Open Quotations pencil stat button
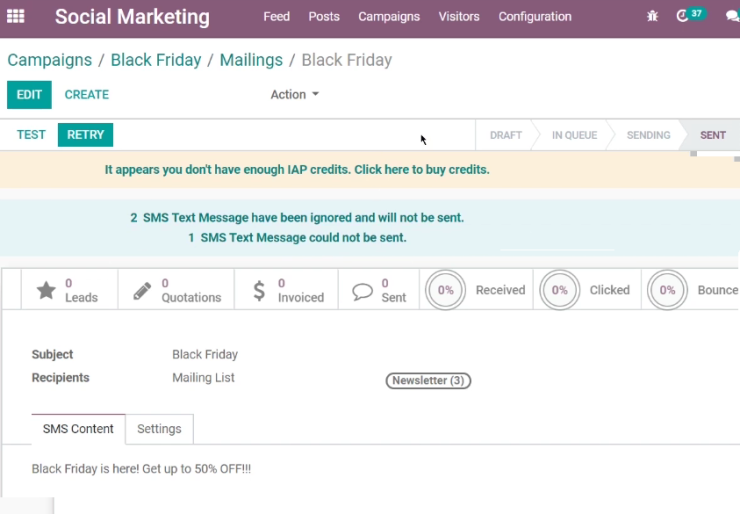 pos(176,290)
